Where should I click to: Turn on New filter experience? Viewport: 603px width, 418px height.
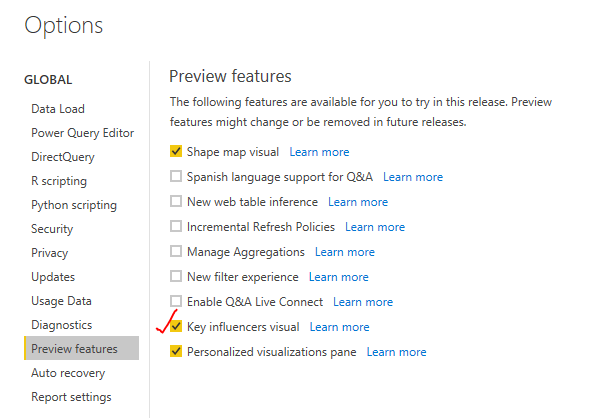coord(176,276)
